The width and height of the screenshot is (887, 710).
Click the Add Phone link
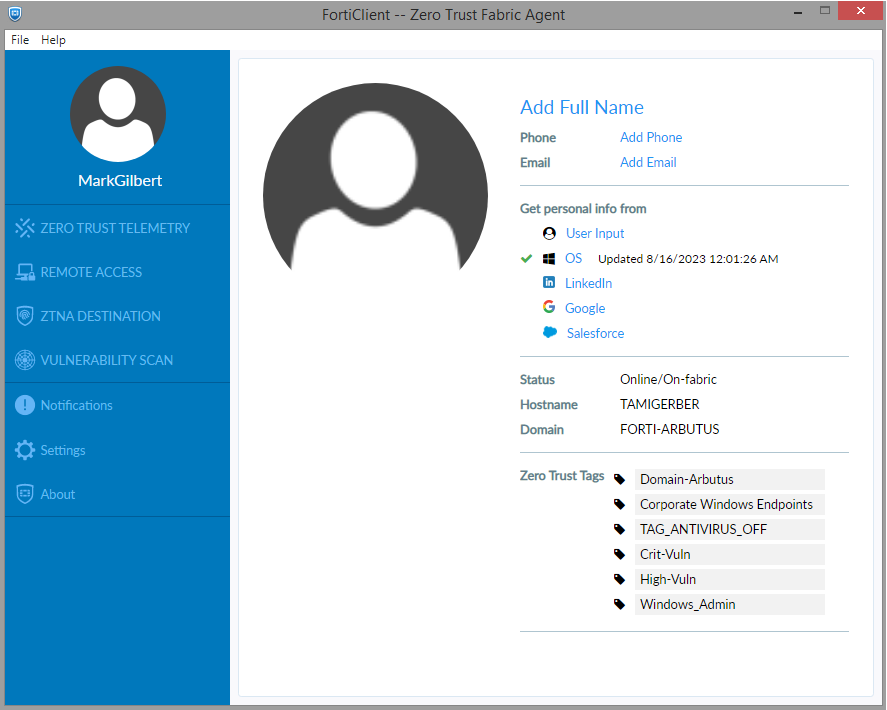point(650,137)
